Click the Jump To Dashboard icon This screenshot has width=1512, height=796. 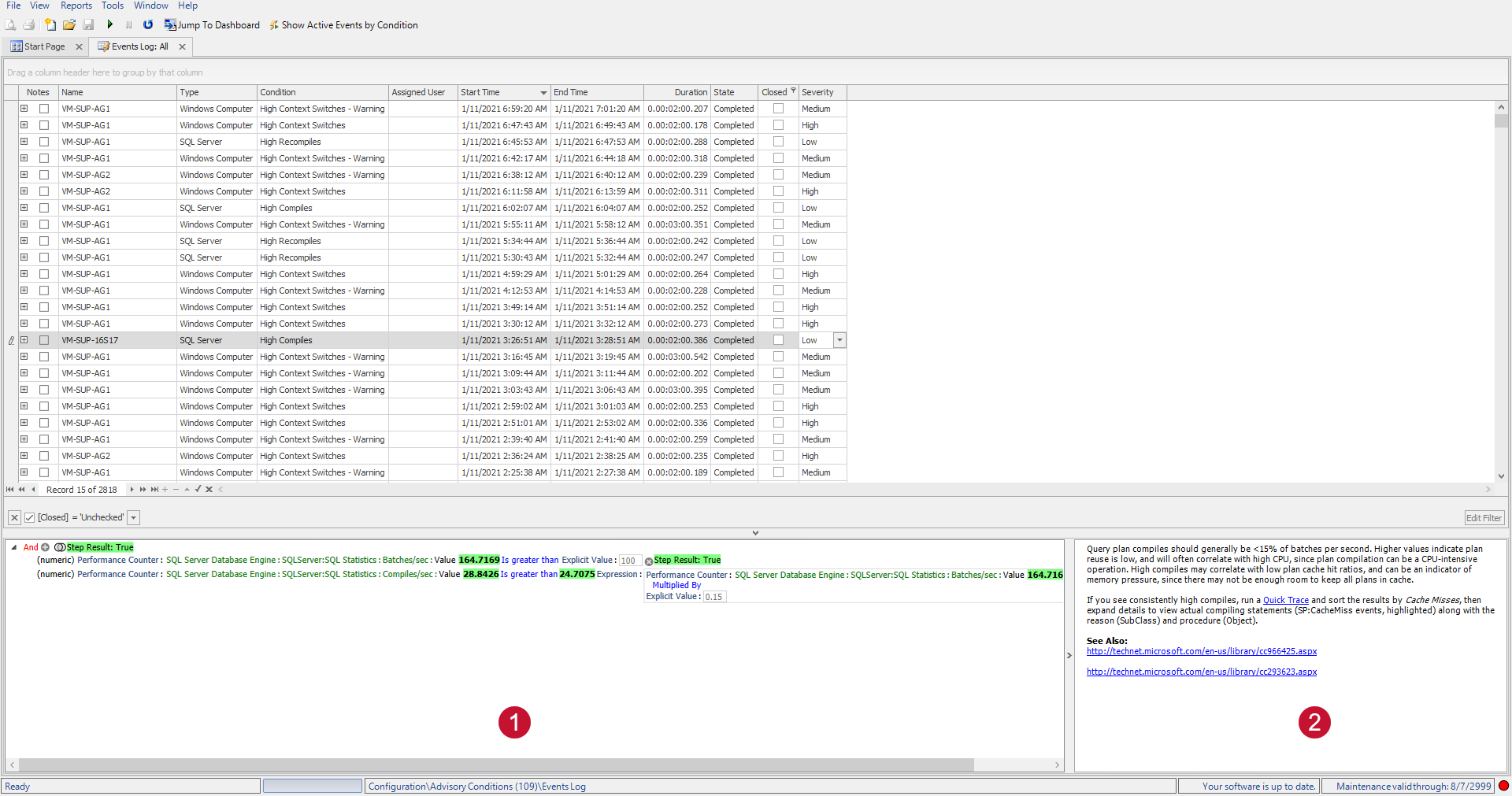pos(169,24)
